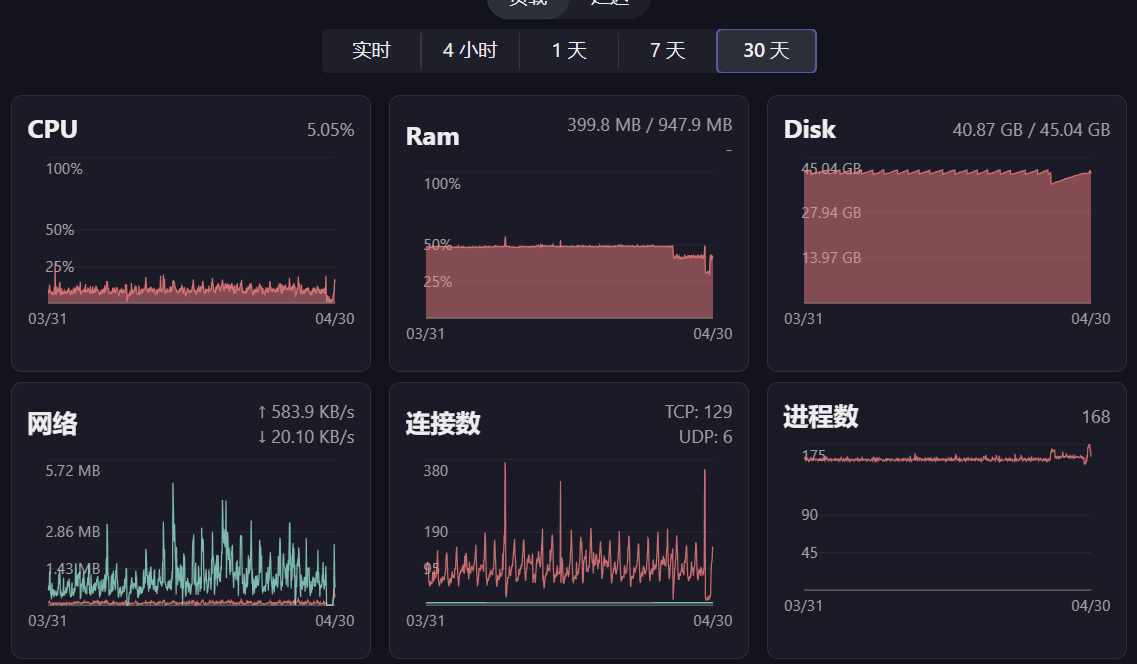Click inside the CPU usage line chart
The height and width of the screenshot is (664, 1137).
190,250
